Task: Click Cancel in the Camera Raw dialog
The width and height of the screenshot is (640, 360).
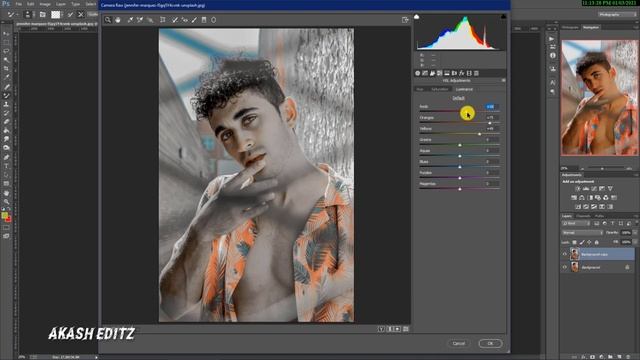Action: click(x=459, y=343)
